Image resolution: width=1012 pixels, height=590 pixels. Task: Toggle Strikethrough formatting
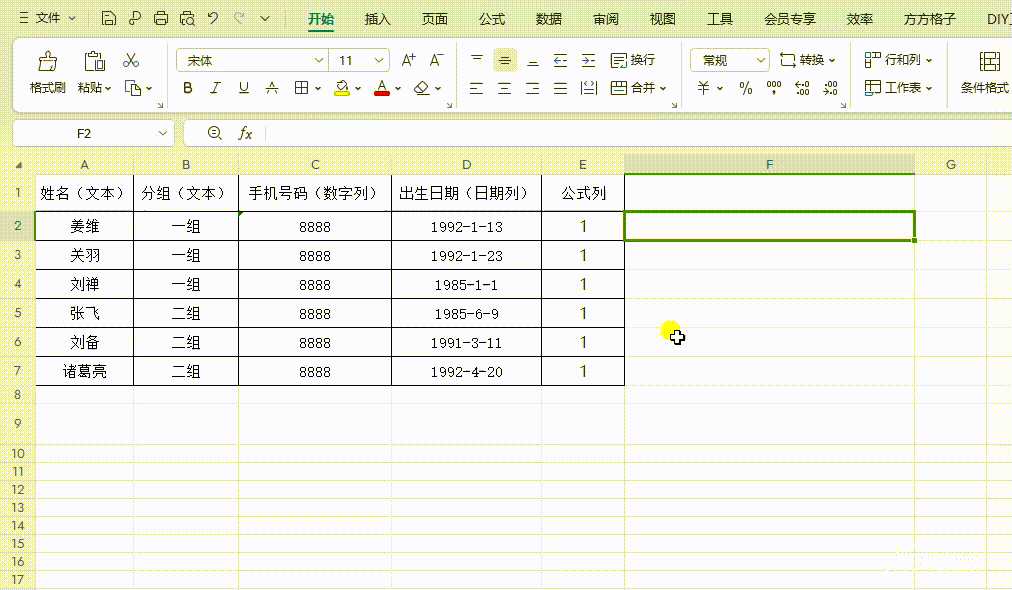click(x=272, y=88)
